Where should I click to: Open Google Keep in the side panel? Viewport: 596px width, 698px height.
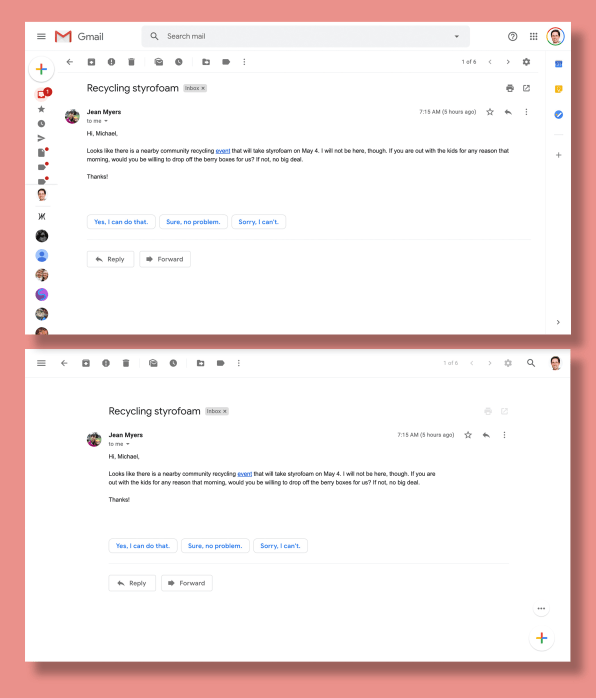(558, 89)
